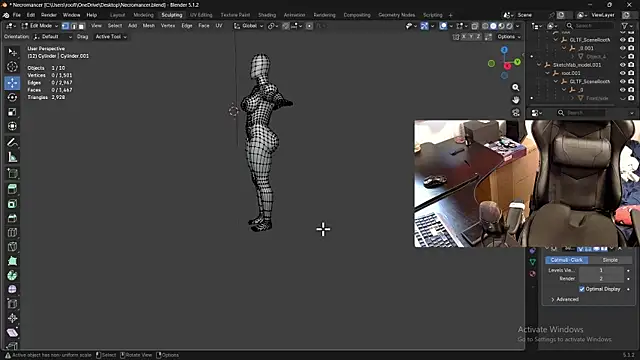
Task: Select the Rotate tool
Action: tap(12, 97)
